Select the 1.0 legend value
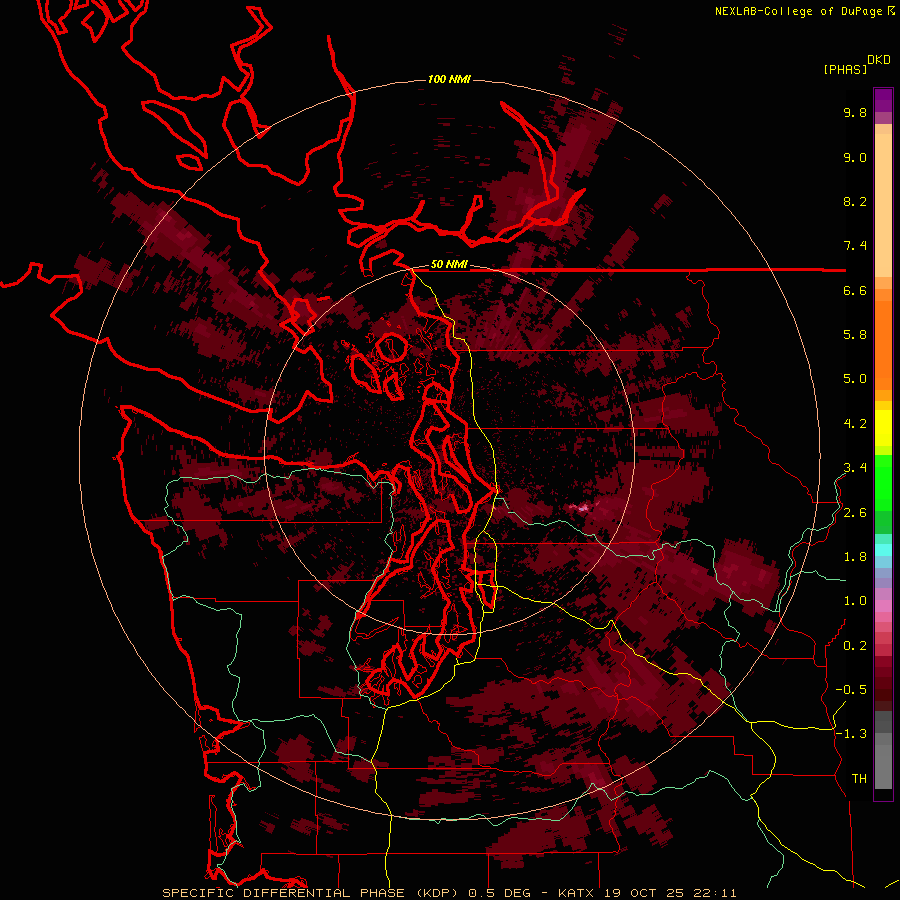Viewport: 900px width, 900px height. [x=855, y=601]
